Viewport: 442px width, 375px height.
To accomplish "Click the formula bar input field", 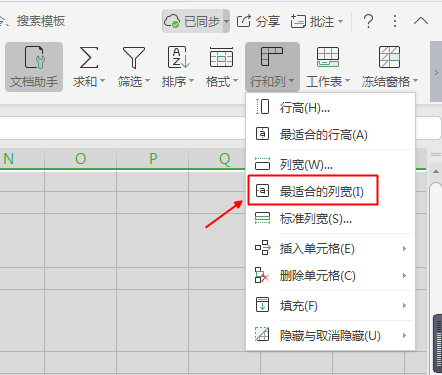I will click(123, 128).
